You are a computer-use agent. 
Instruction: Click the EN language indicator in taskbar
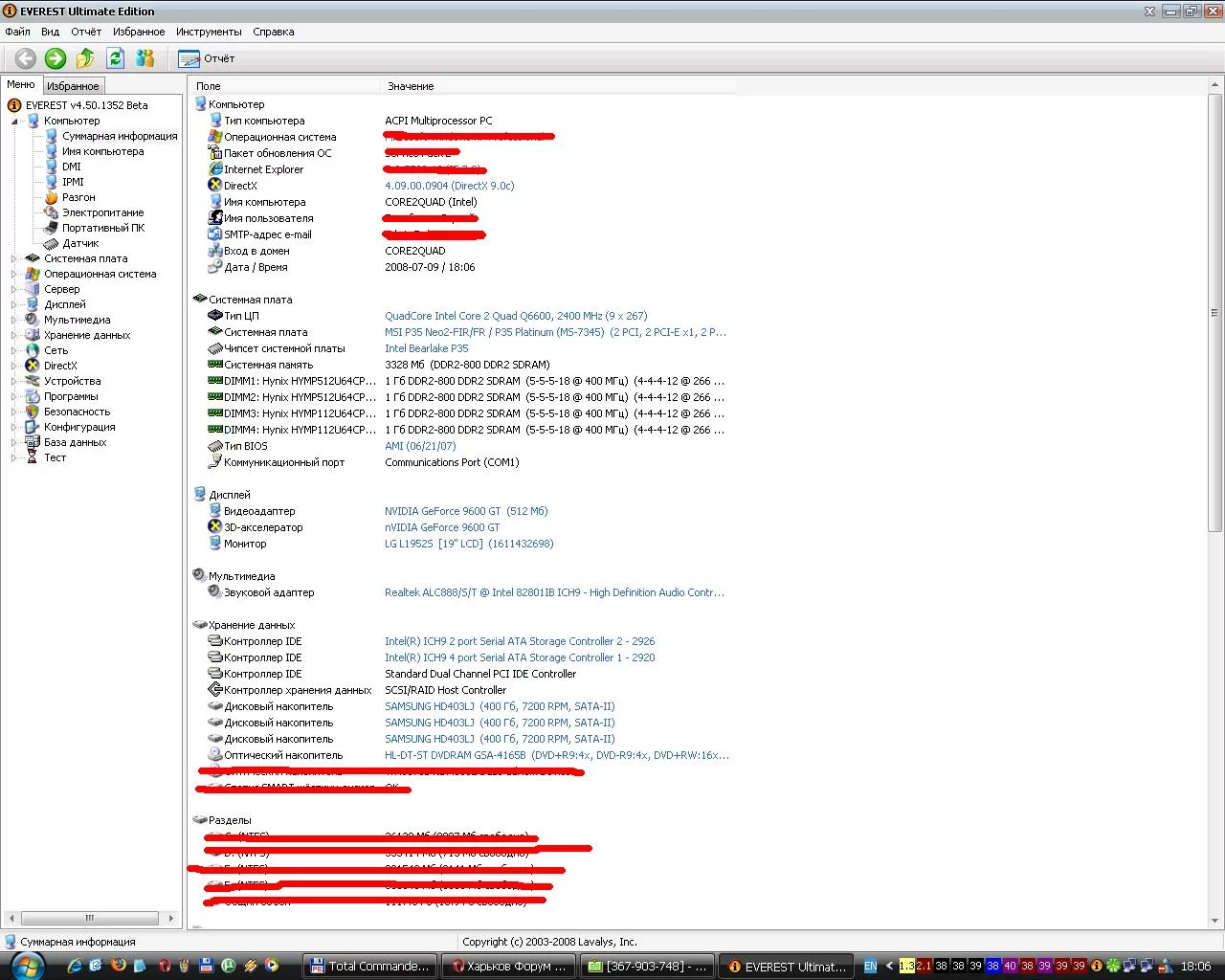tap(870, 967)
